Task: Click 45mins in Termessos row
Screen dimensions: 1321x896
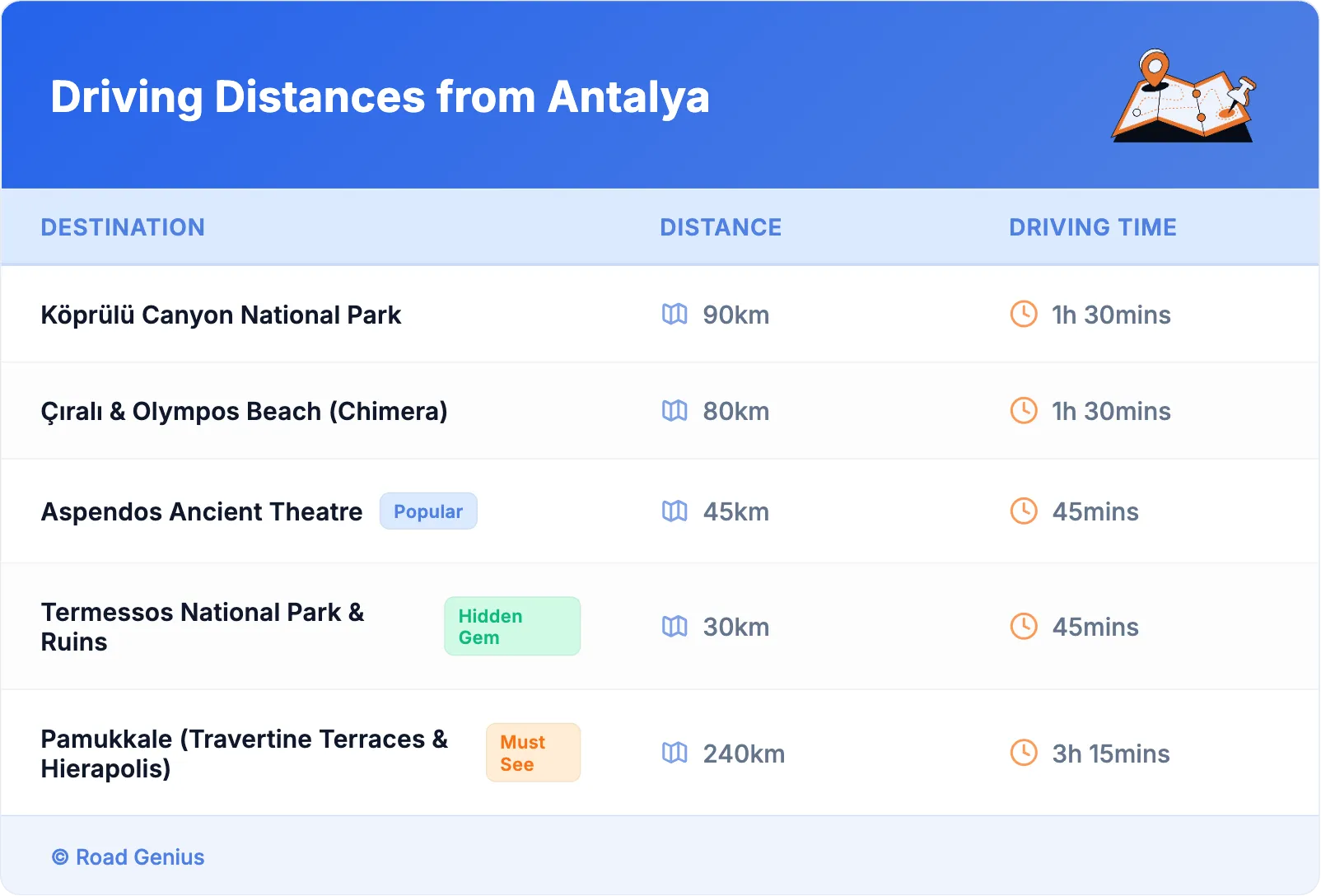Action: [1095, 627]
